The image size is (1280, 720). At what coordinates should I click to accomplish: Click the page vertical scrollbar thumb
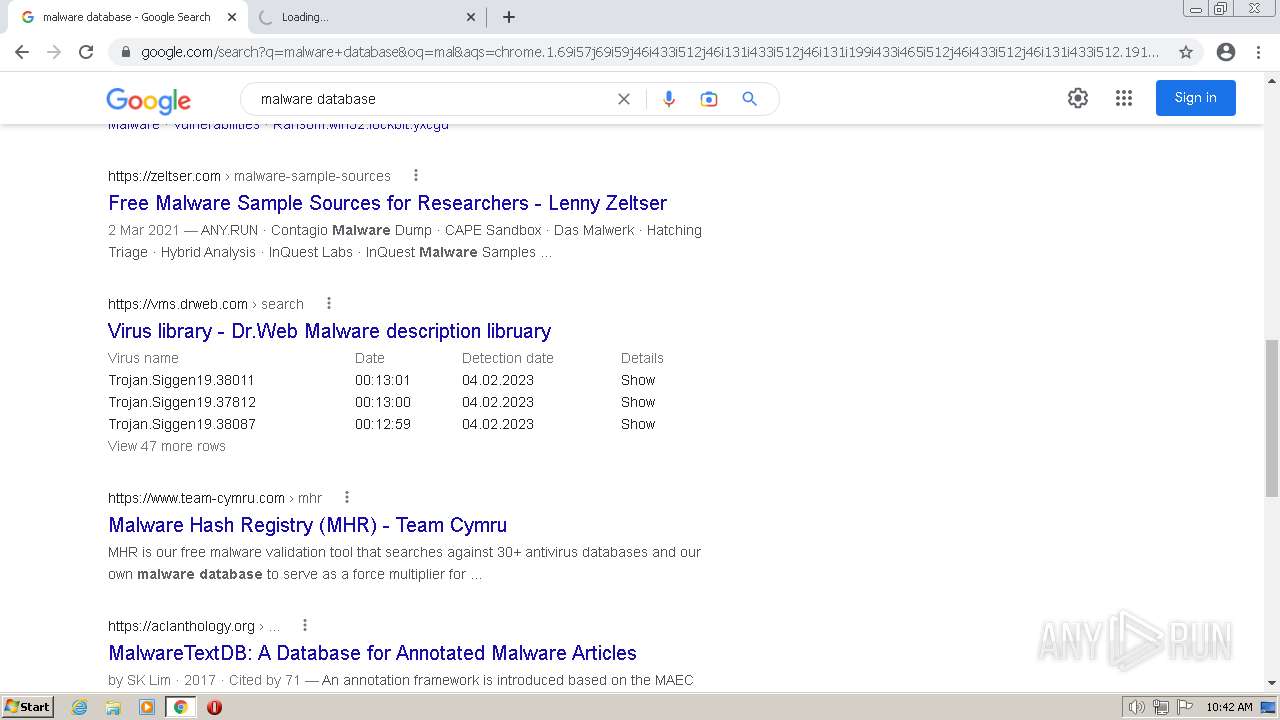1272,417
